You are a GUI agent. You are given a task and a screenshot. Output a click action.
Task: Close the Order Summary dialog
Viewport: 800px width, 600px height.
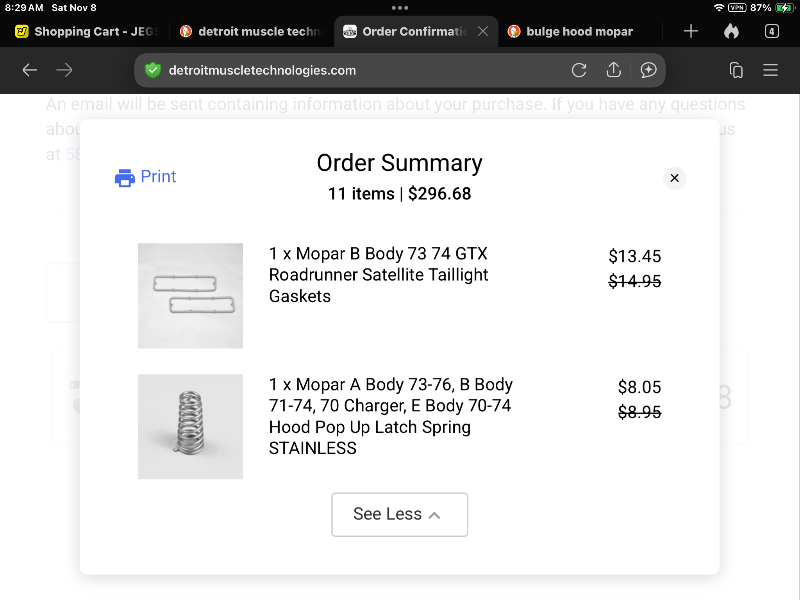674,178
